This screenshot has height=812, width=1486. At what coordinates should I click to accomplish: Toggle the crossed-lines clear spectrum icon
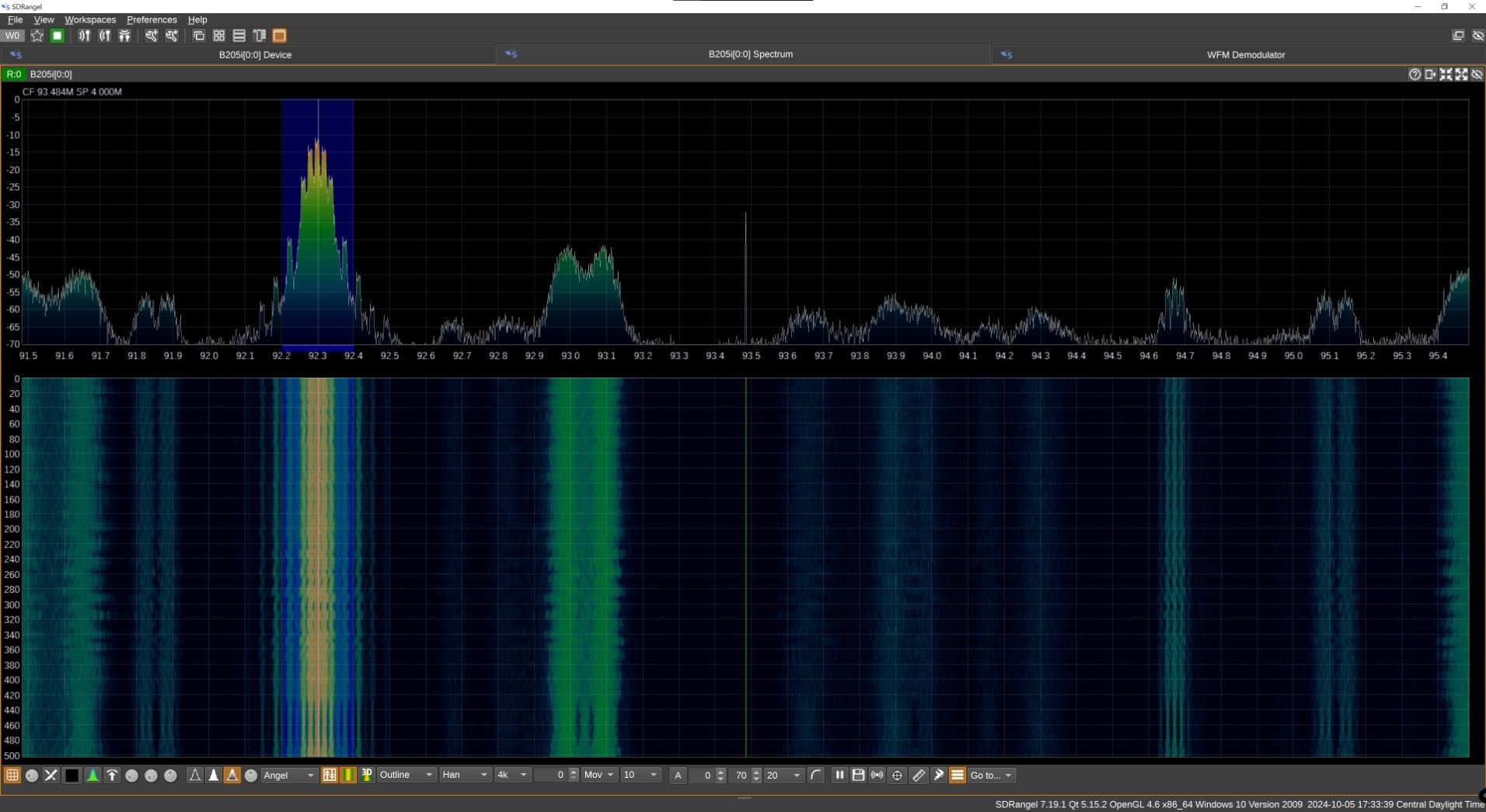(x=51, y=775)
